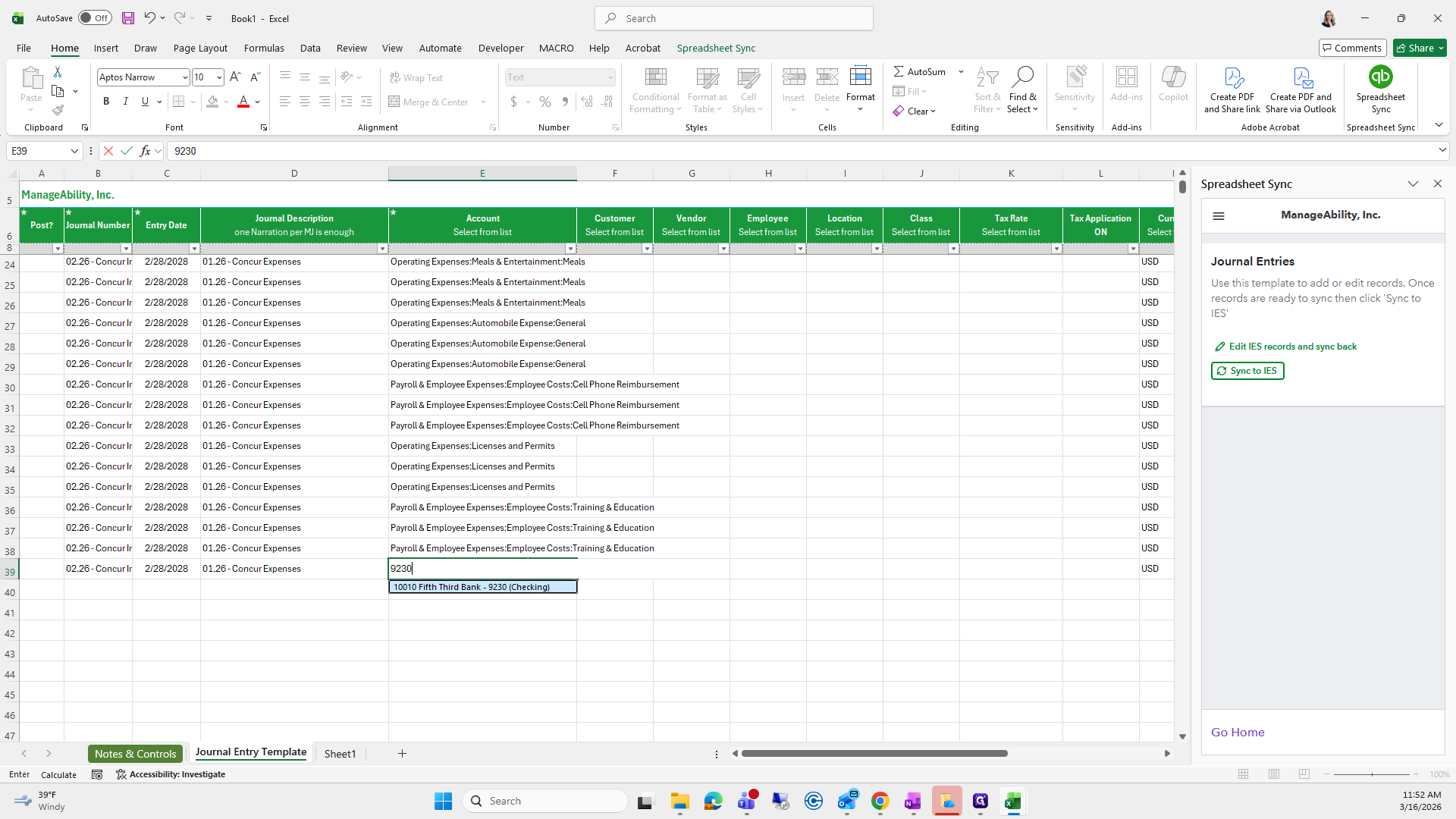Viewport: 1456px width, 819px height.
Task: Click the Create PDF and Share link icon
Action: [1232, 77]
